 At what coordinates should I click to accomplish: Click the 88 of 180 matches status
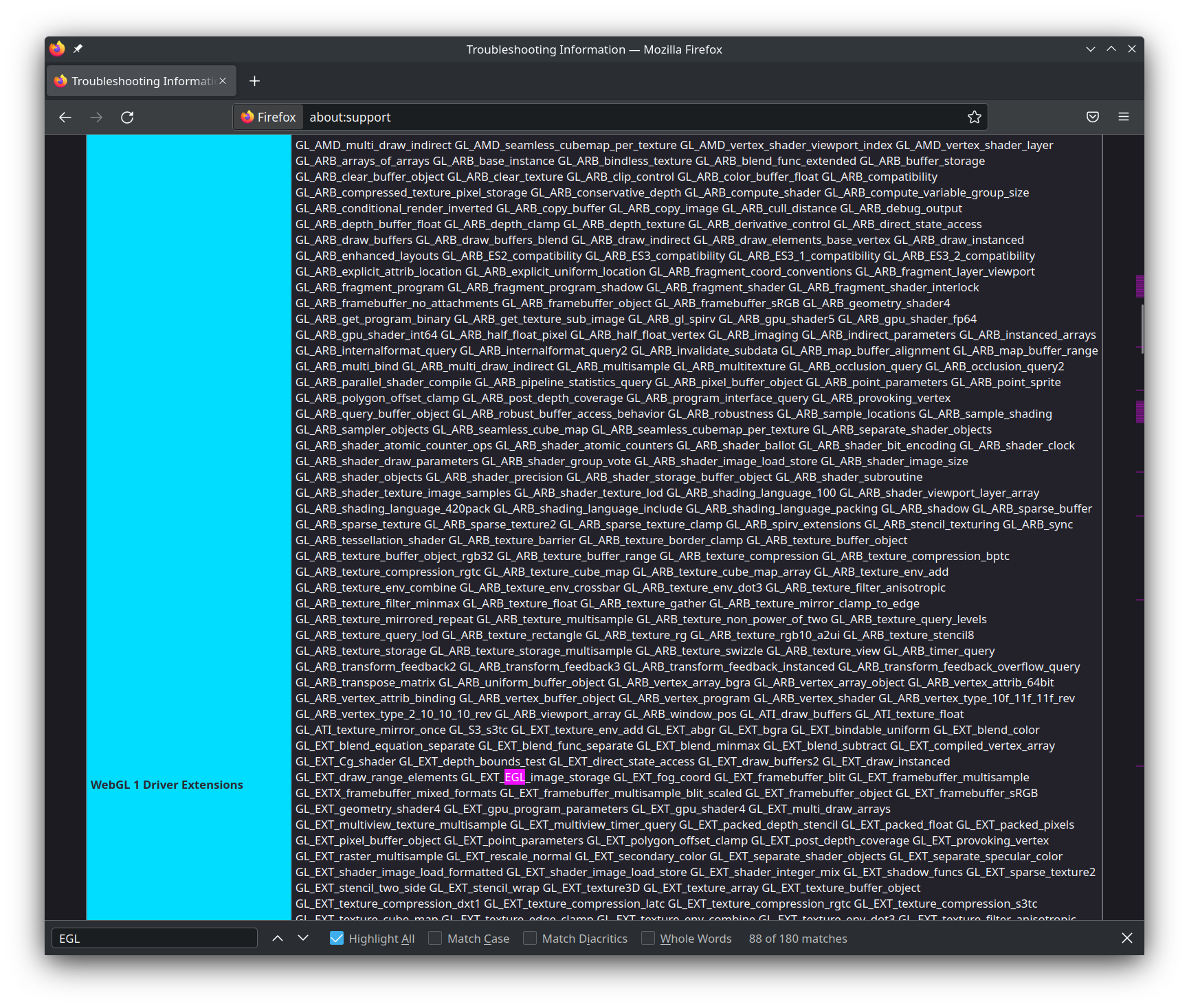tap(798, 939)
